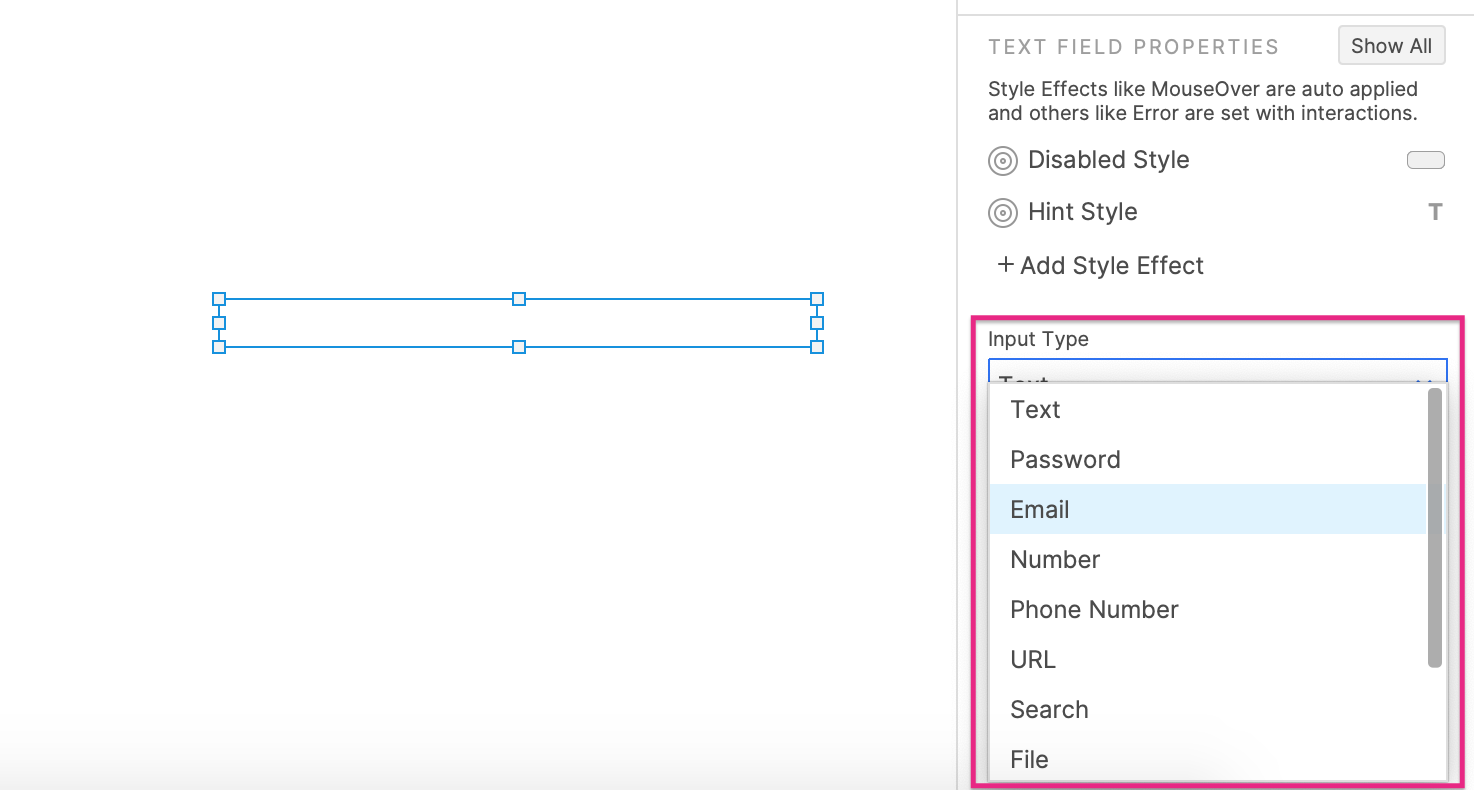Open the Disabled Style shape preview icon
1474x790 pixels.
coord(1425,160)
